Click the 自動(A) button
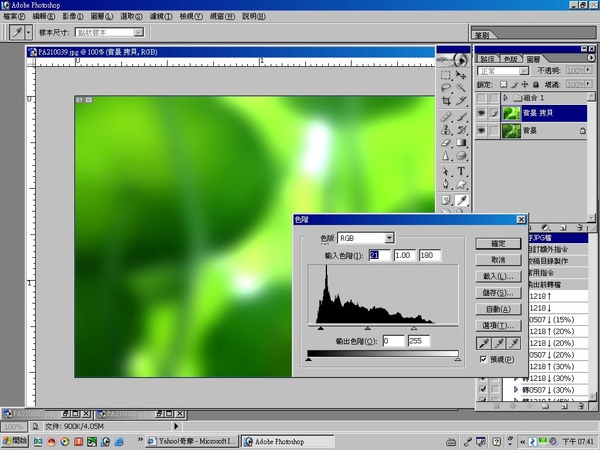The height and width of the screenshot is (450, 600). (498, 309)
